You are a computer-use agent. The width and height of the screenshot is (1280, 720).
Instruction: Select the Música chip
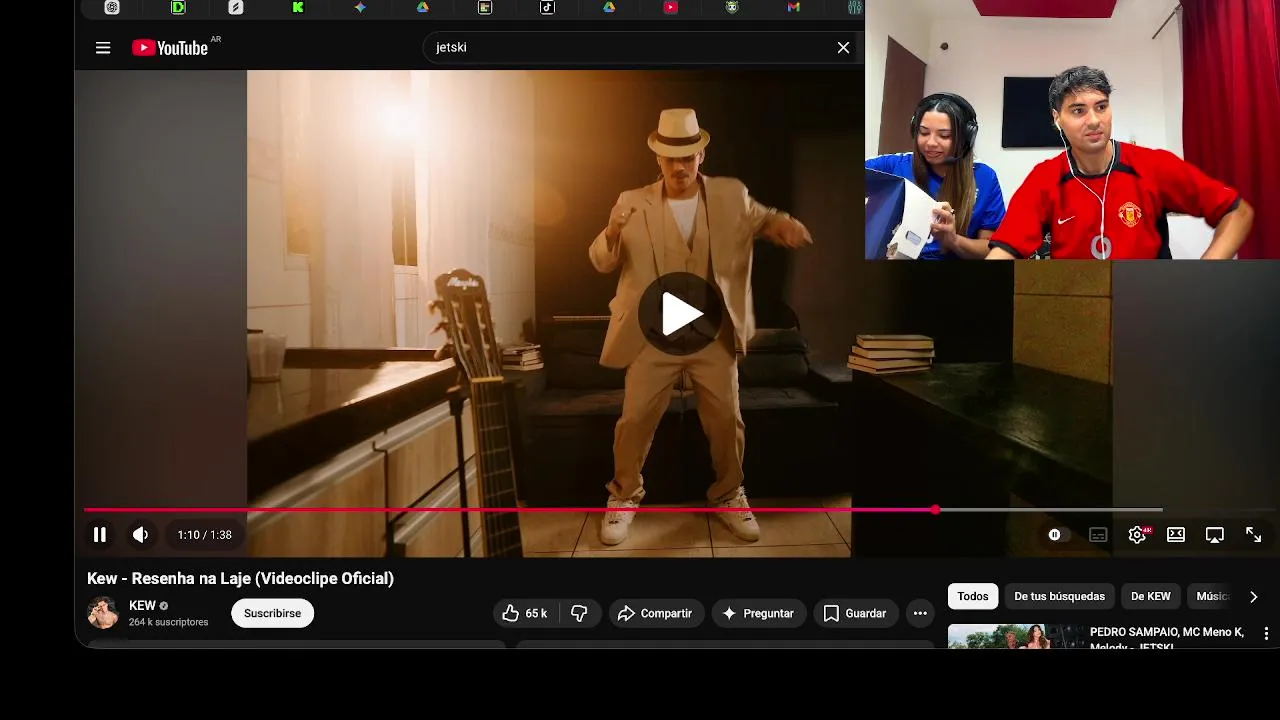(x=1212, y=596)
